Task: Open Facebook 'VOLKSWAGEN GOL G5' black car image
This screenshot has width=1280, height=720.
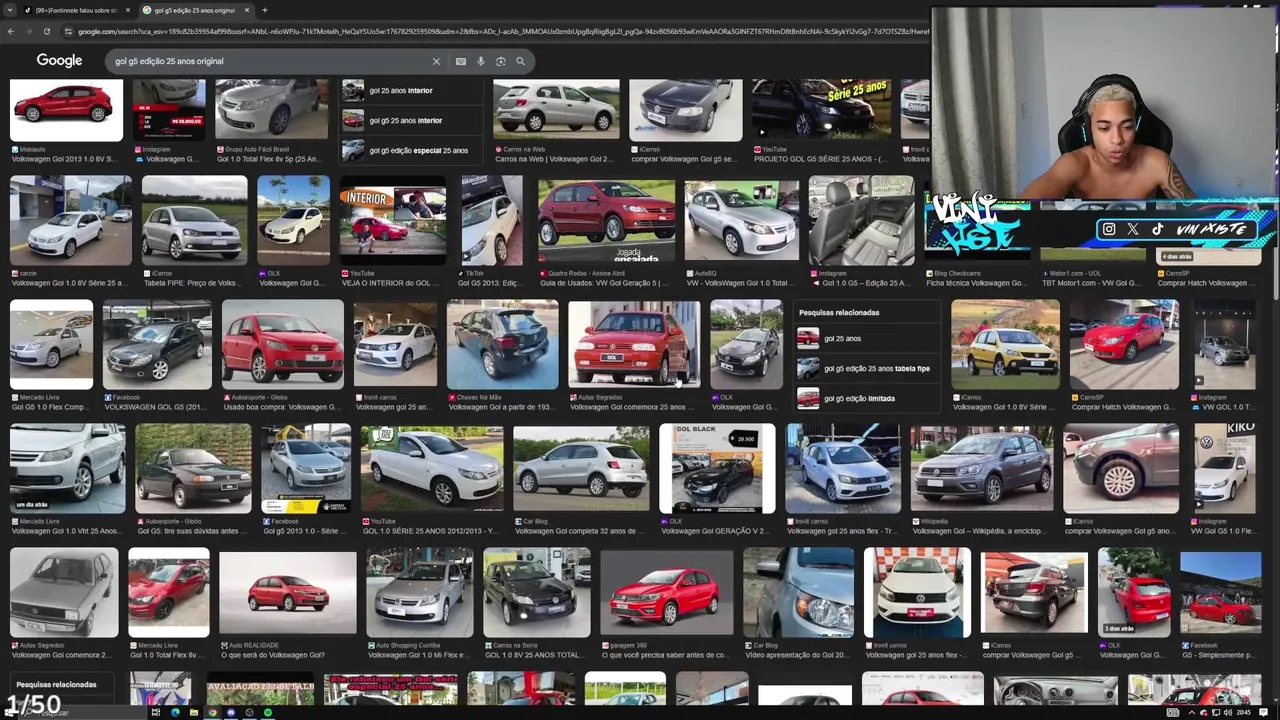Action: 157,344
